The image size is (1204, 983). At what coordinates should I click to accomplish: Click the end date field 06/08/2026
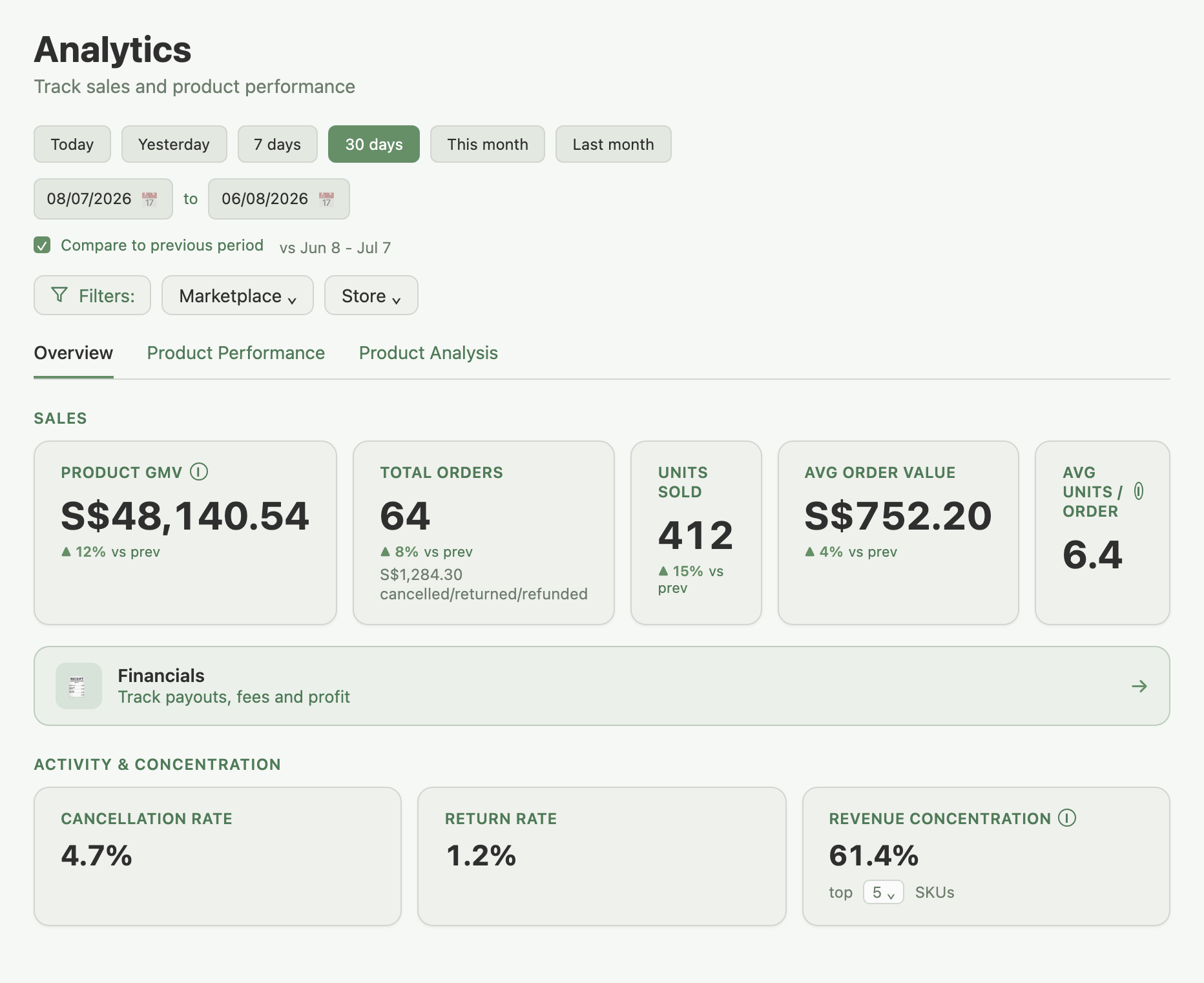[x=279, y=199]
